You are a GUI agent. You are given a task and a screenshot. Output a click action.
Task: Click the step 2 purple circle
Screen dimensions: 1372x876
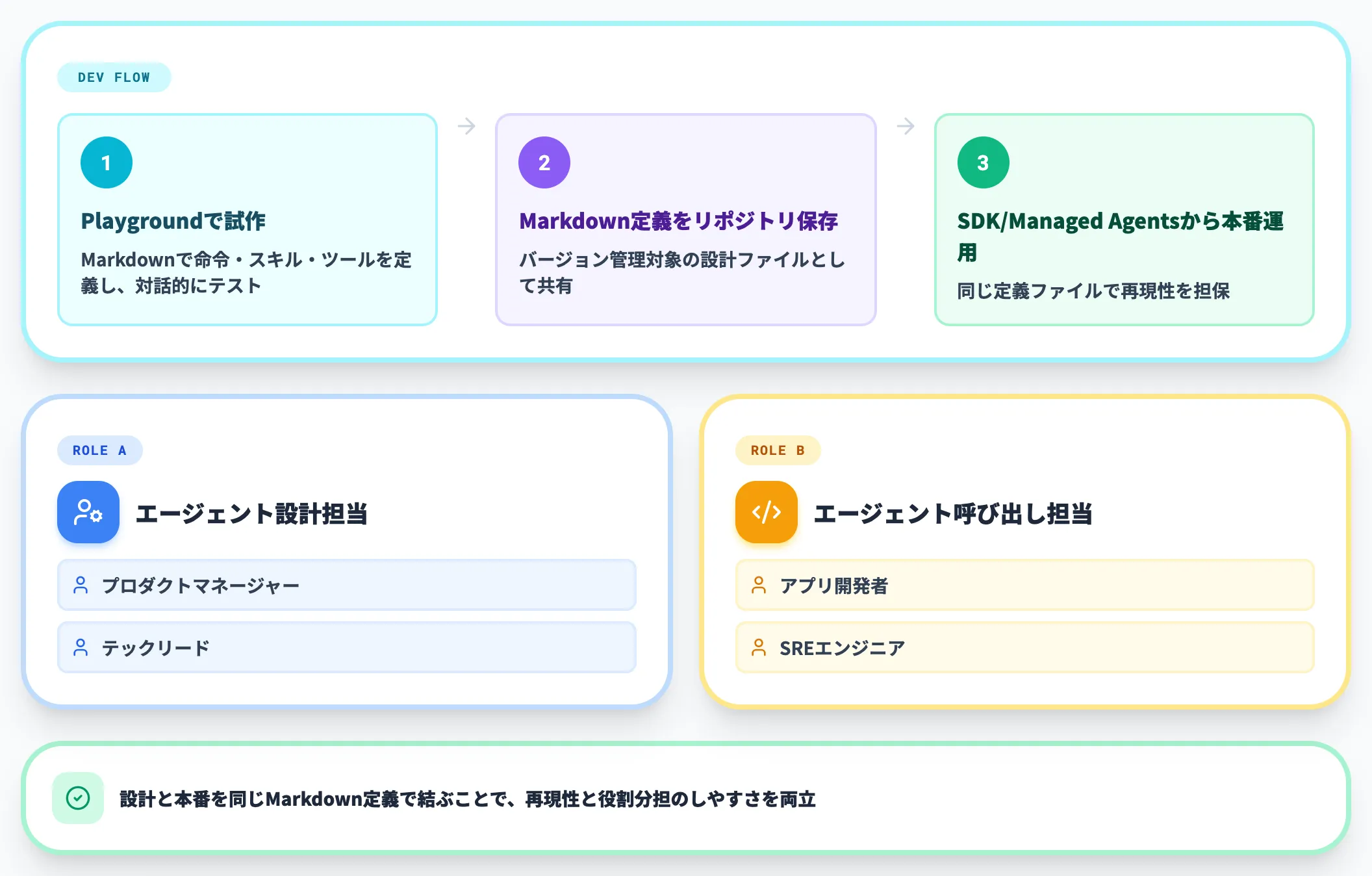point(544,162)
